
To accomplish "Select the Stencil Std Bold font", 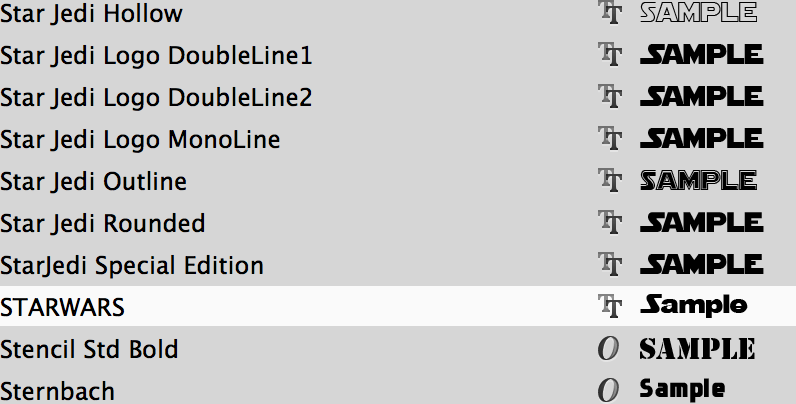I will [398, 348].
